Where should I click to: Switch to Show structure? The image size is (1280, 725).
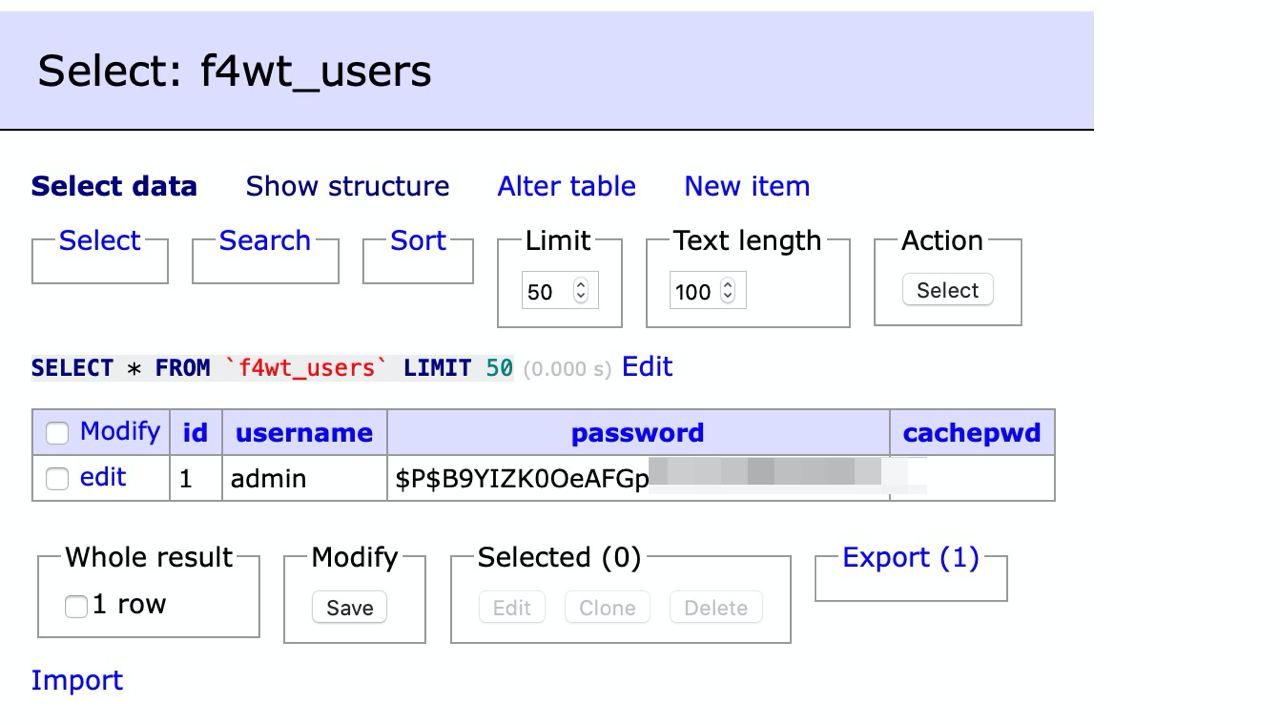[347, 187]
